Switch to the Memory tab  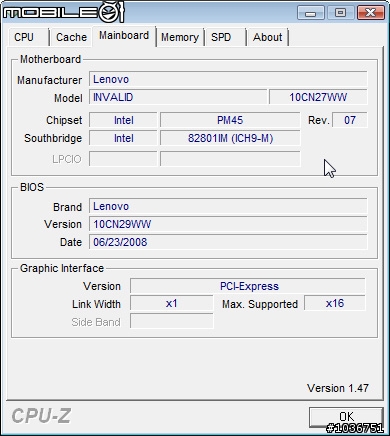pos(180,37)
